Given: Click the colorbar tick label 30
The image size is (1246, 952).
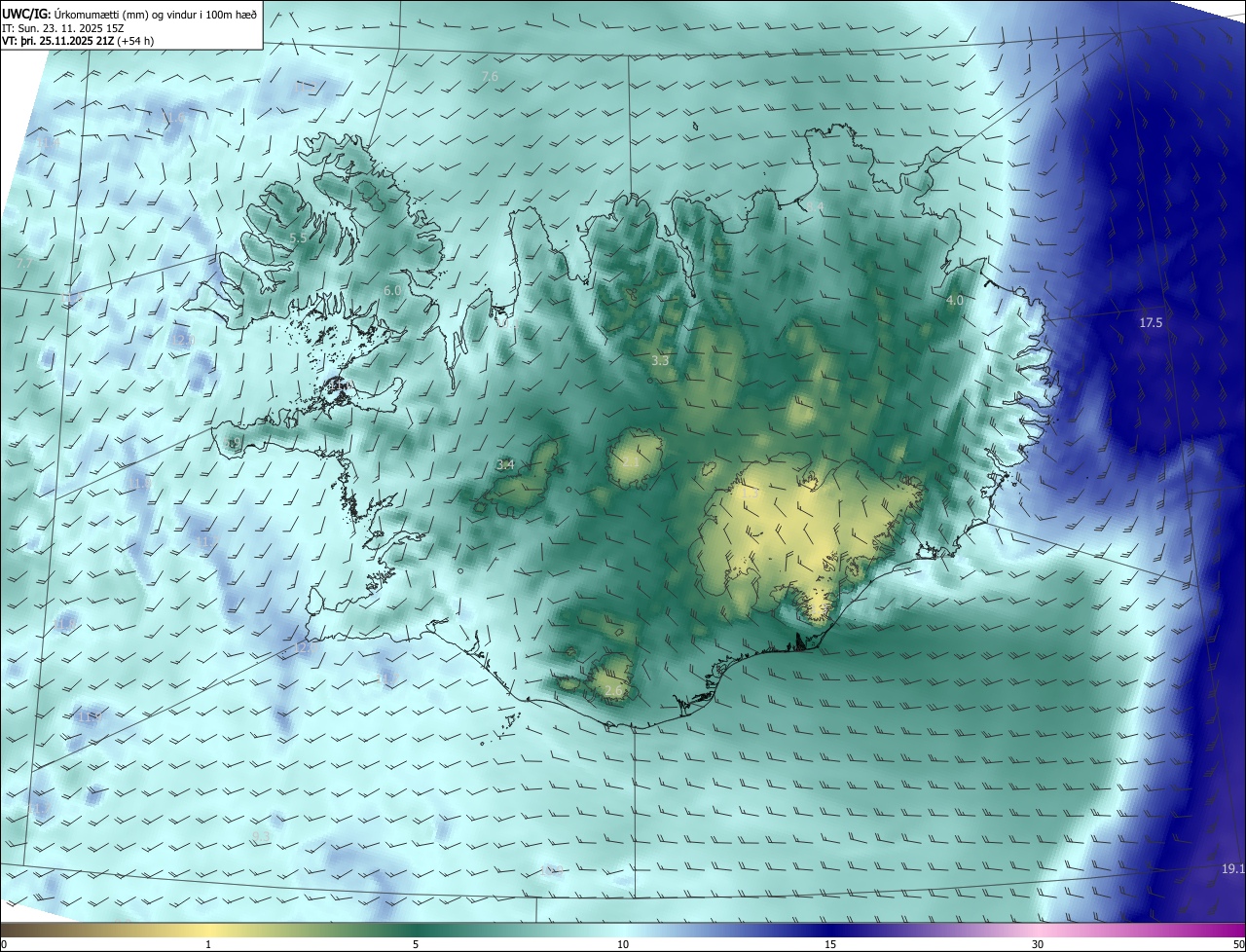Looking at the screenshot, I should pyautogui.click(x=1038, y=944).
